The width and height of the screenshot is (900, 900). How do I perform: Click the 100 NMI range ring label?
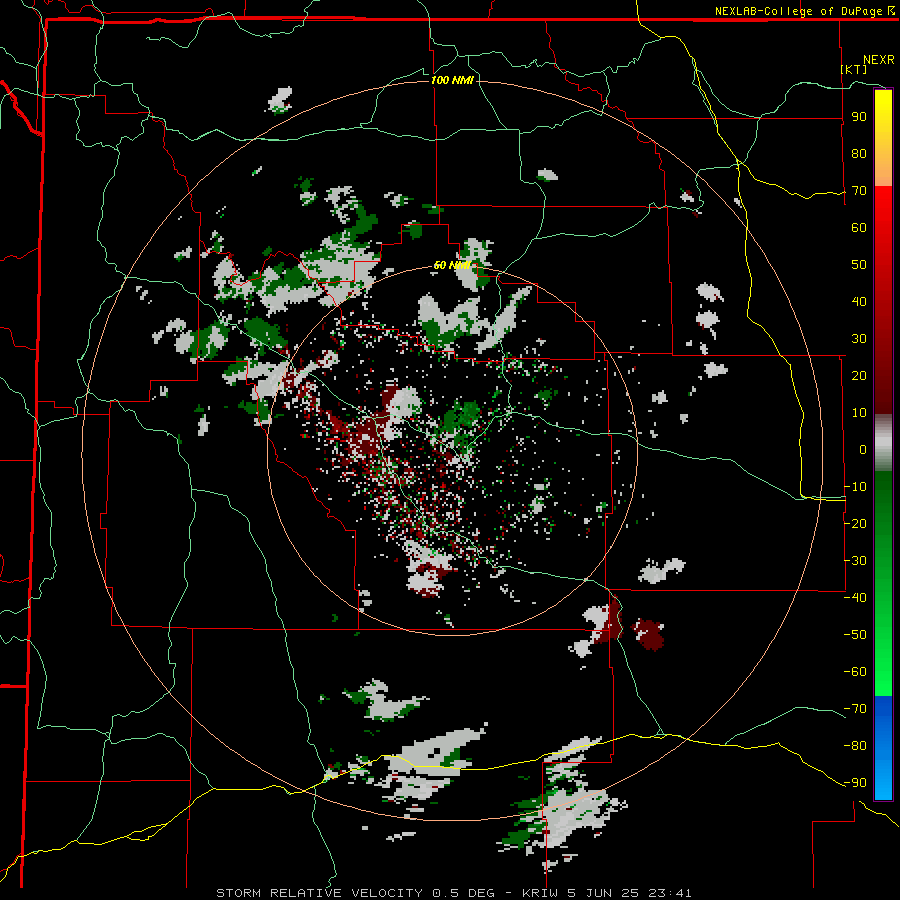coord(452,80)
